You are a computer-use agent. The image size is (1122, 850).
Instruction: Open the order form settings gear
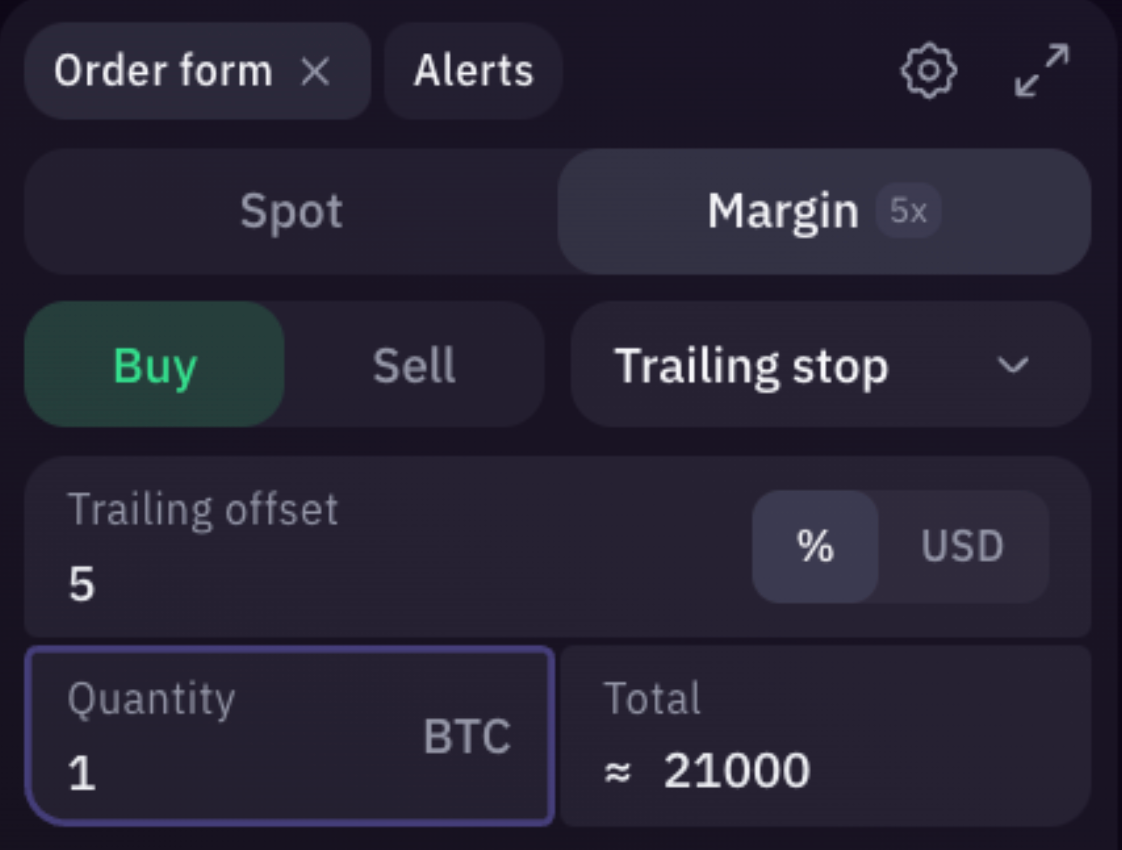click(x=928, y=71)
